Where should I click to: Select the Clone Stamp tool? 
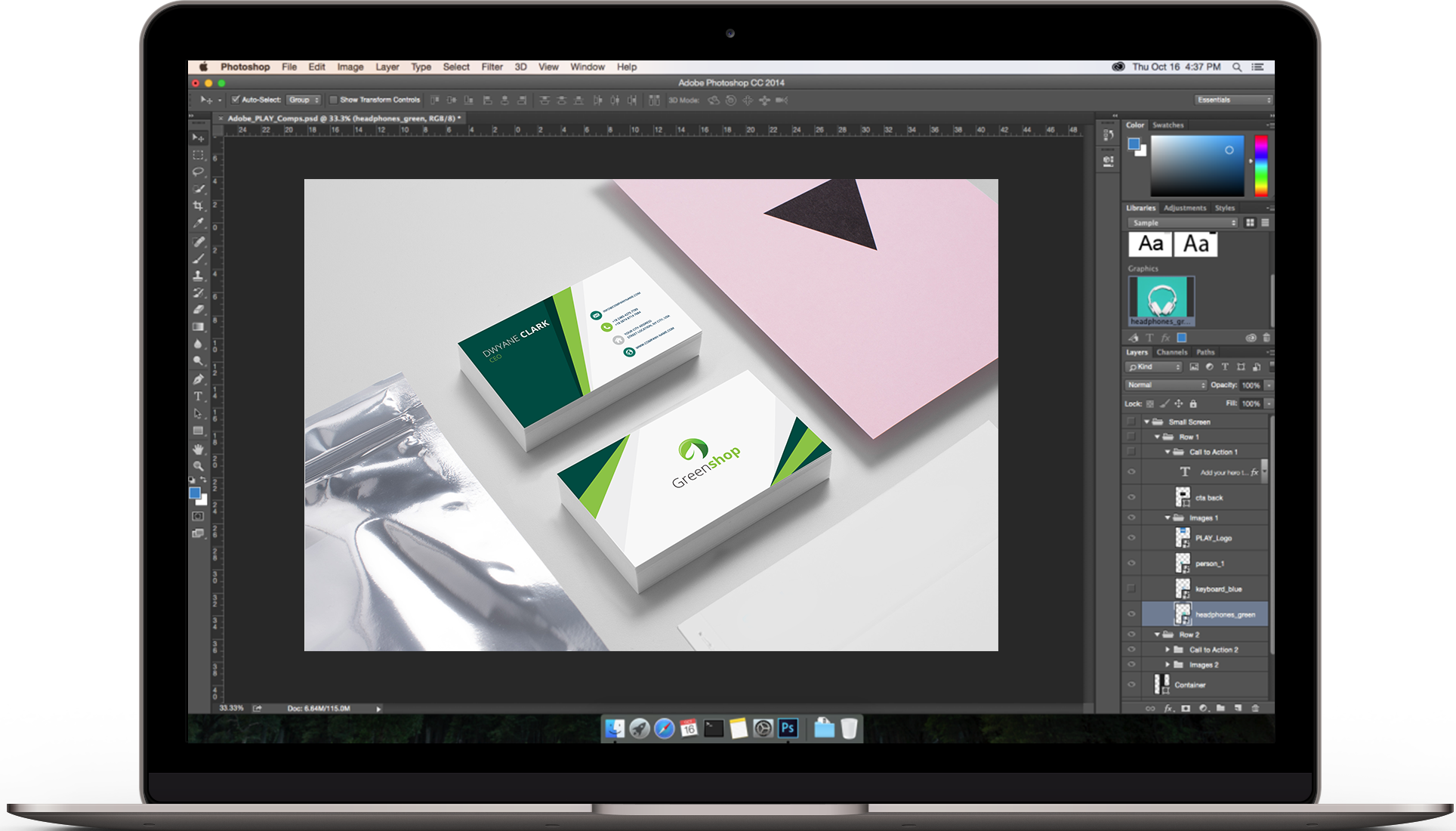click(198, 276)
